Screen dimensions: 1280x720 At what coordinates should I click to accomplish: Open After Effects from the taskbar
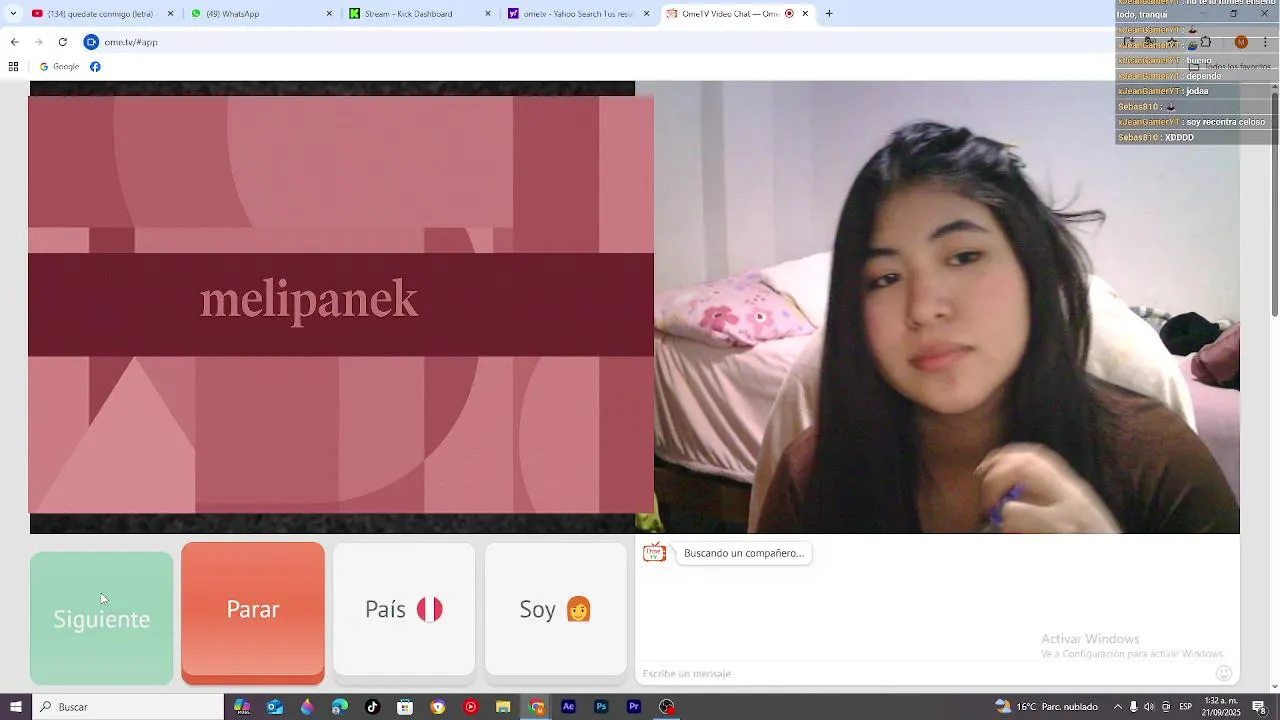tap(568, 707)
